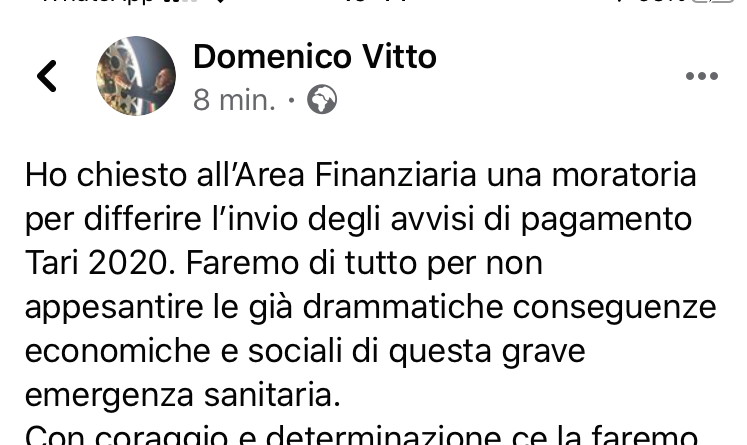Tap the word "pagamento" in the post
The height and width of the screenshot is (445, 747).
(606, 221)
